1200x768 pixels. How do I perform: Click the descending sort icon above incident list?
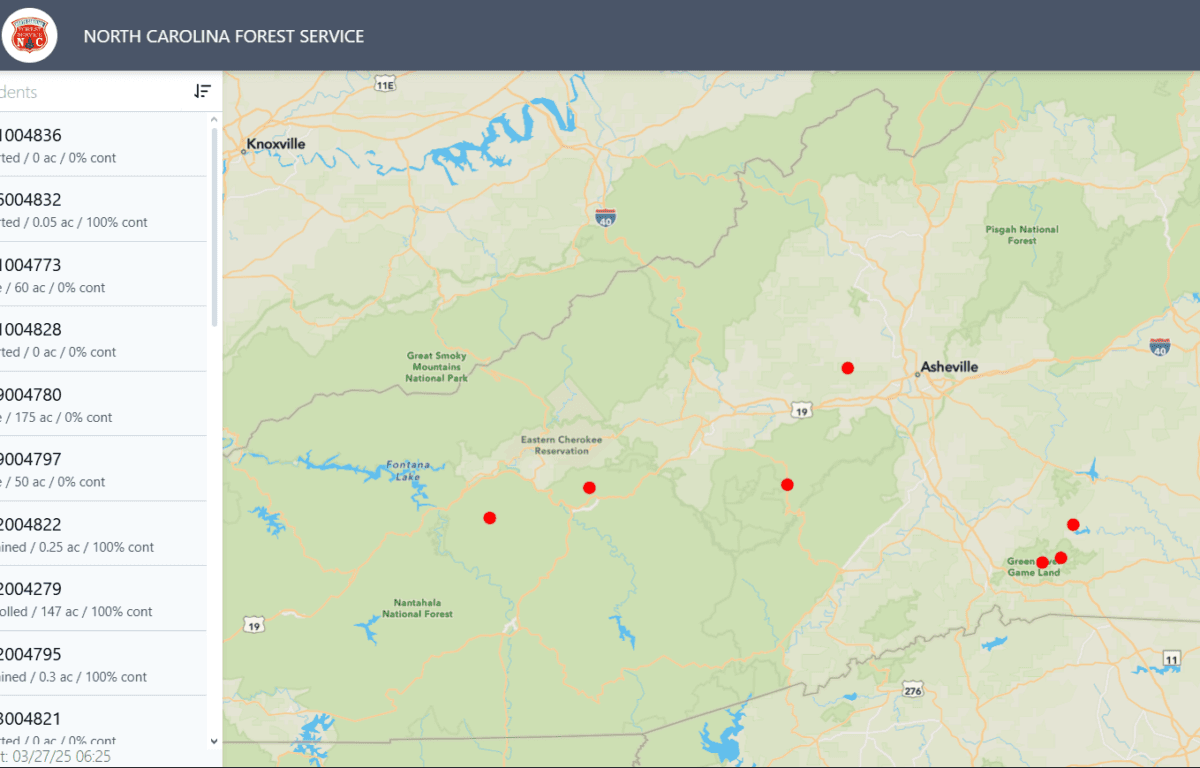pos(202,91)
